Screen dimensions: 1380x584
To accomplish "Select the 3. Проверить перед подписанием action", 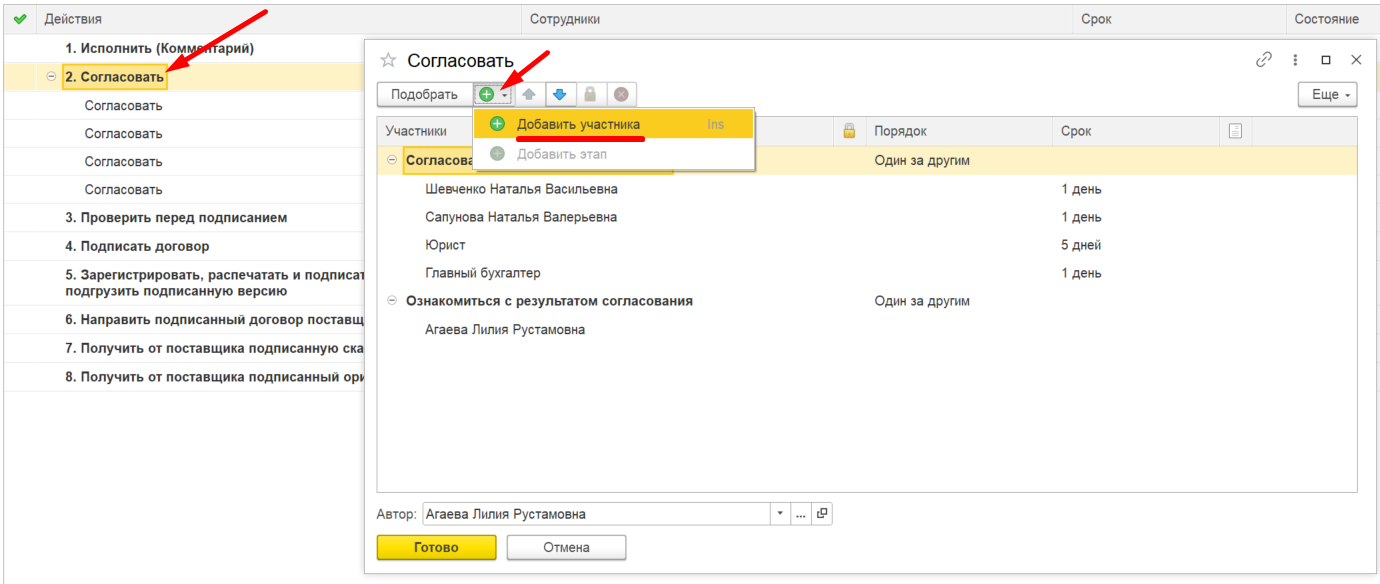I will (176, 217).
